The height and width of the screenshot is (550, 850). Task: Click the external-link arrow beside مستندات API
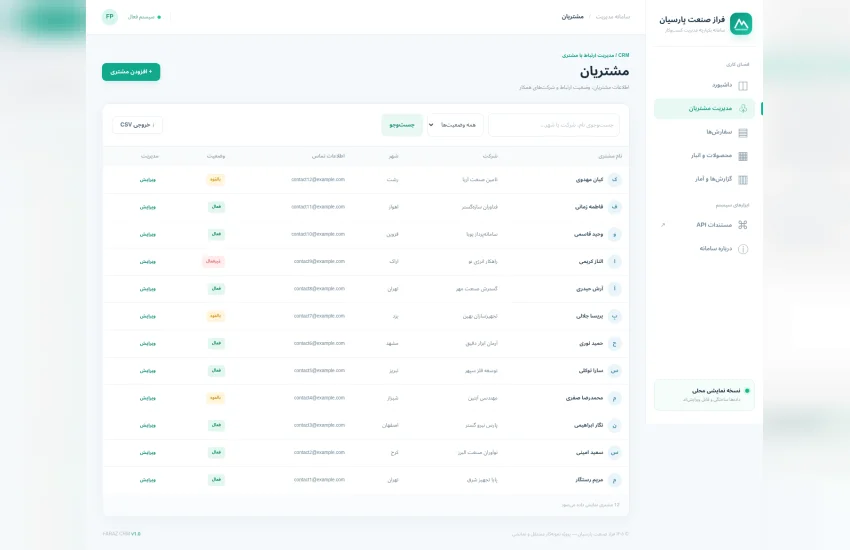[662, 225]
